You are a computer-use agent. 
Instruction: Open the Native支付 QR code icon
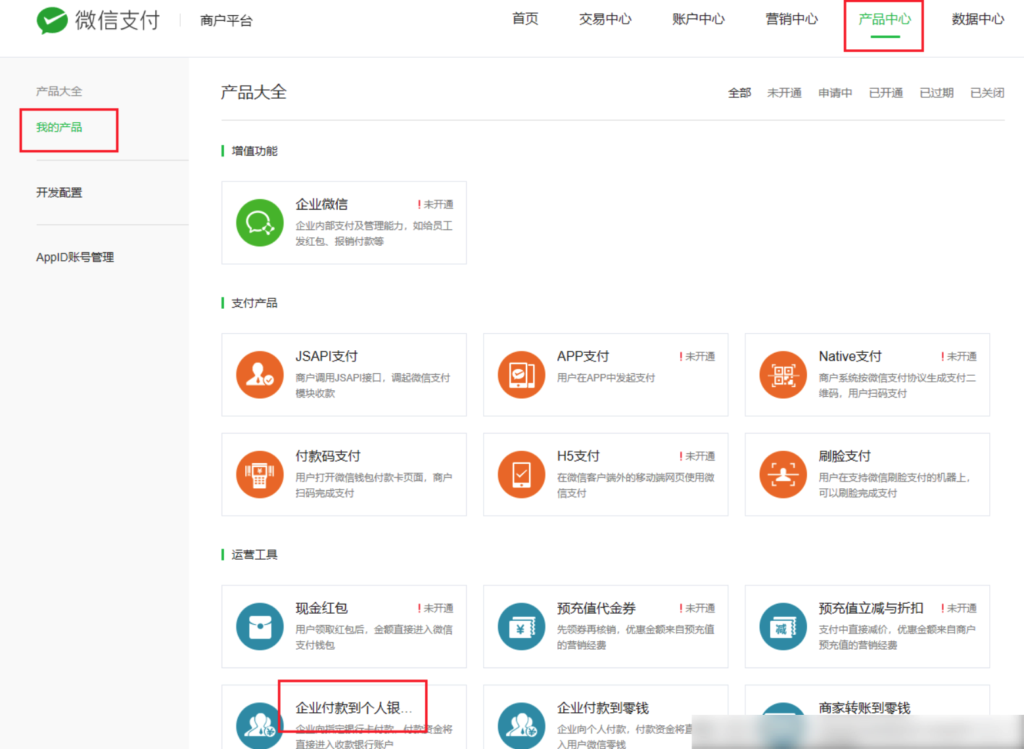tap(783, 374)
